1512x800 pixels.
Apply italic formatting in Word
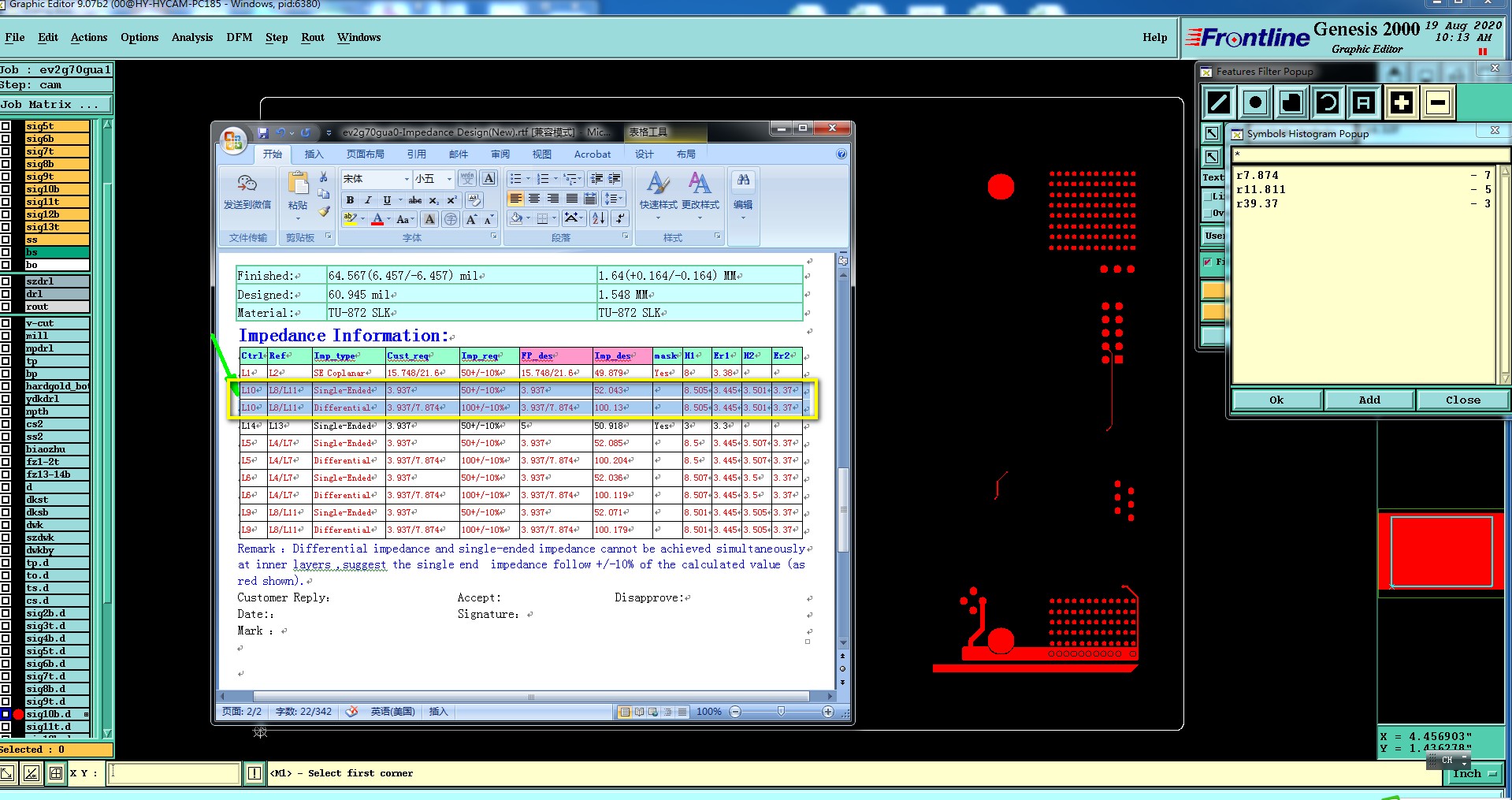point(368,200)
